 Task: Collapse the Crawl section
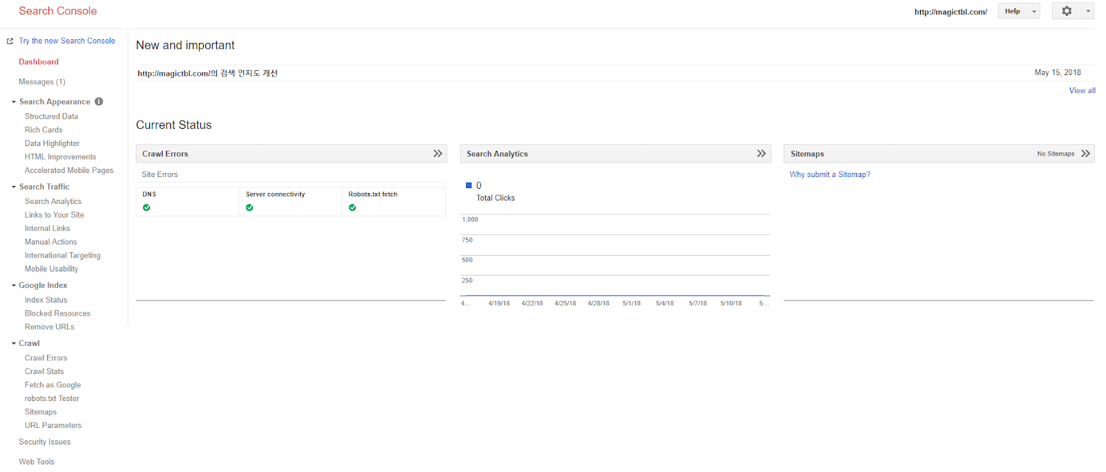pyautogui.click(x=14, y=344)
